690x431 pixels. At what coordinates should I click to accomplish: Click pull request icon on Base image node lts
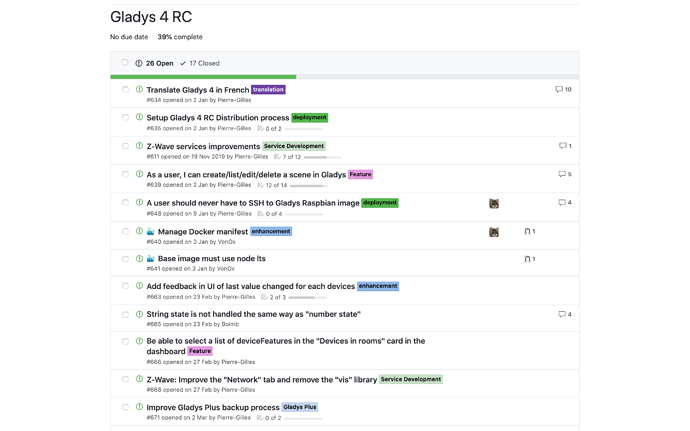[527, 259]
